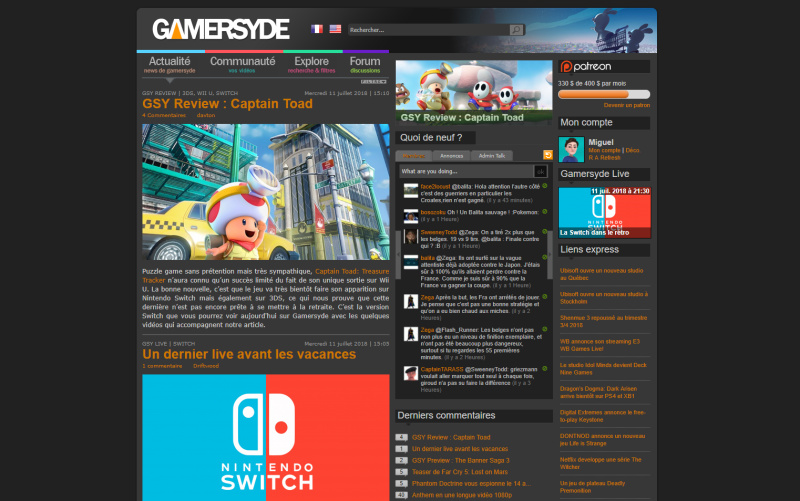Click the comment count badge beside Anthem
Image resolution: width=800 pixels, height=501 pixels.
(402, 495)
